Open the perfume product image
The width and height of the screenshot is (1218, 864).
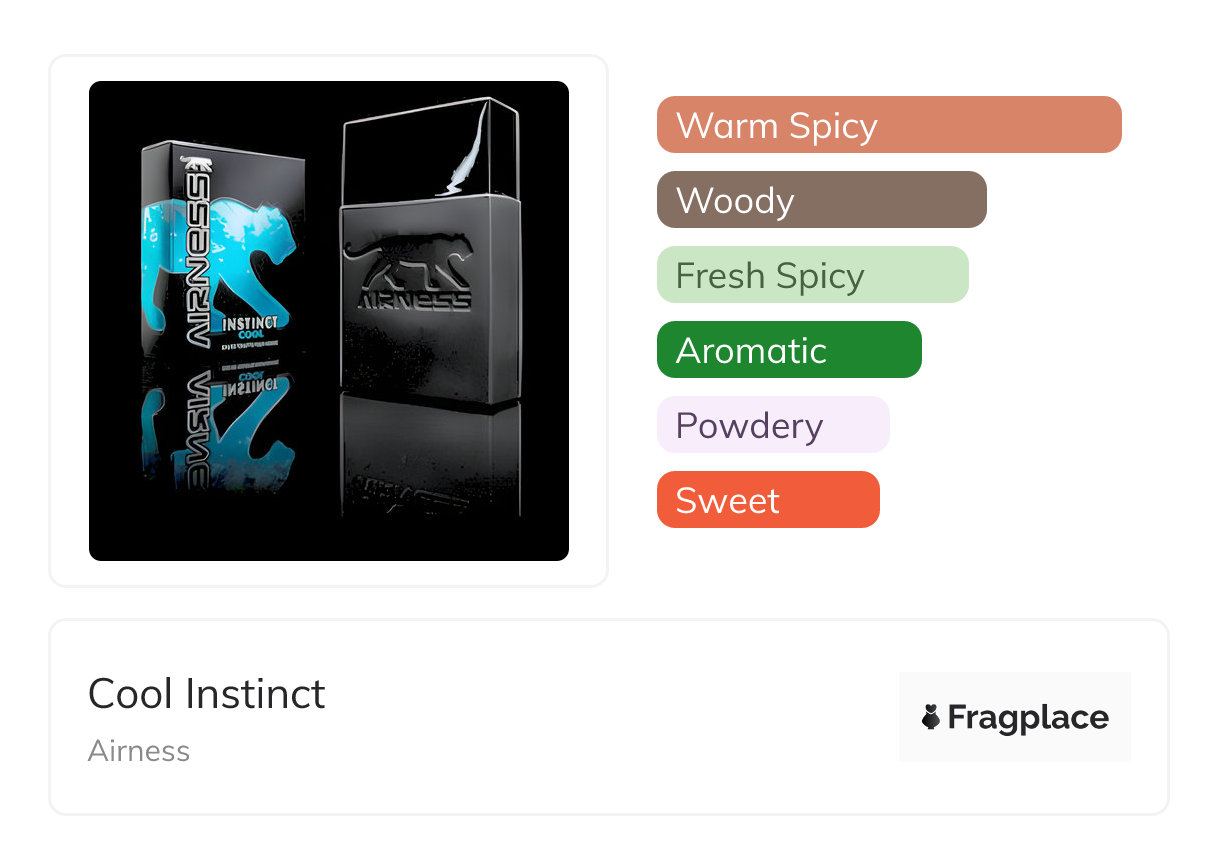click(x=329, y=321)
